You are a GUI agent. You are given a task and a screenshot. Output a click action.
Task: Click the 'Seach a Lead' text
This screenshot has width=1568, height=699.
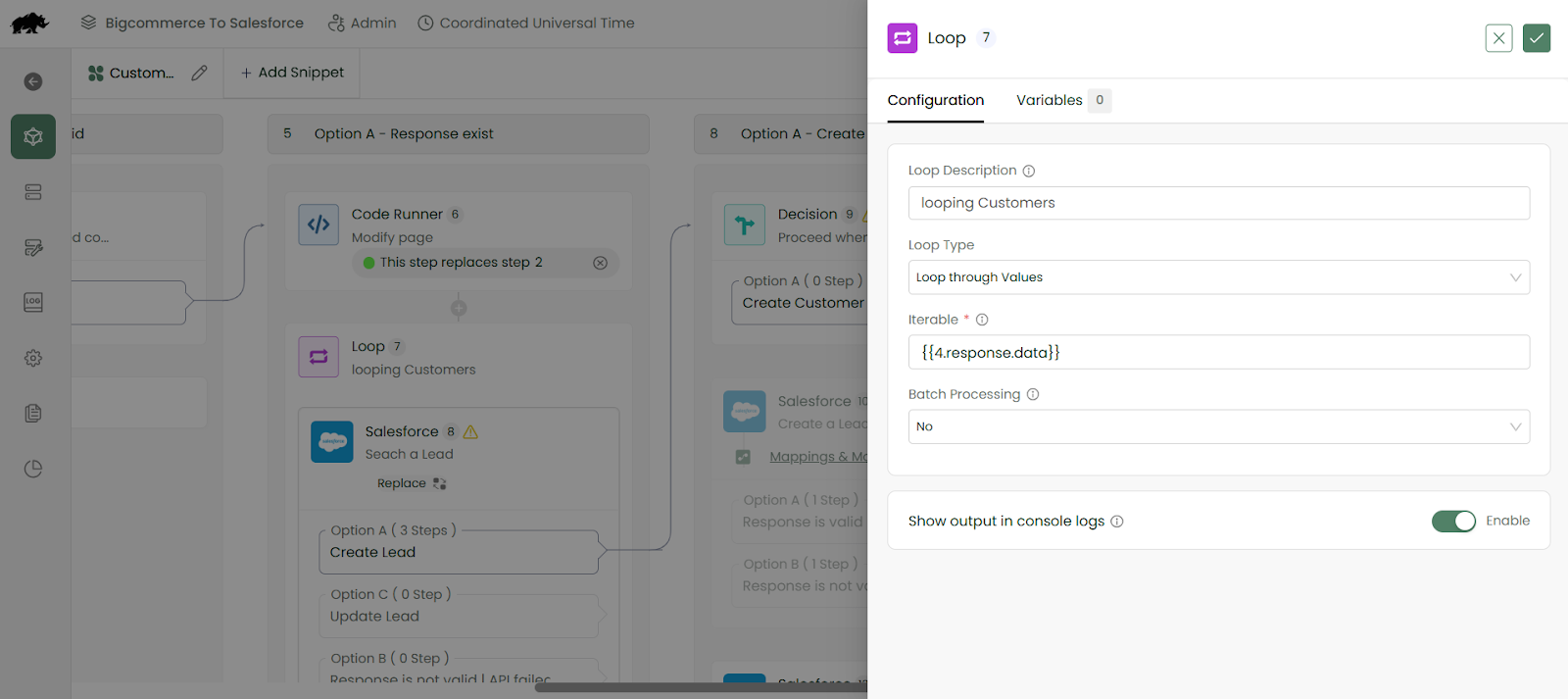[410, 454]
